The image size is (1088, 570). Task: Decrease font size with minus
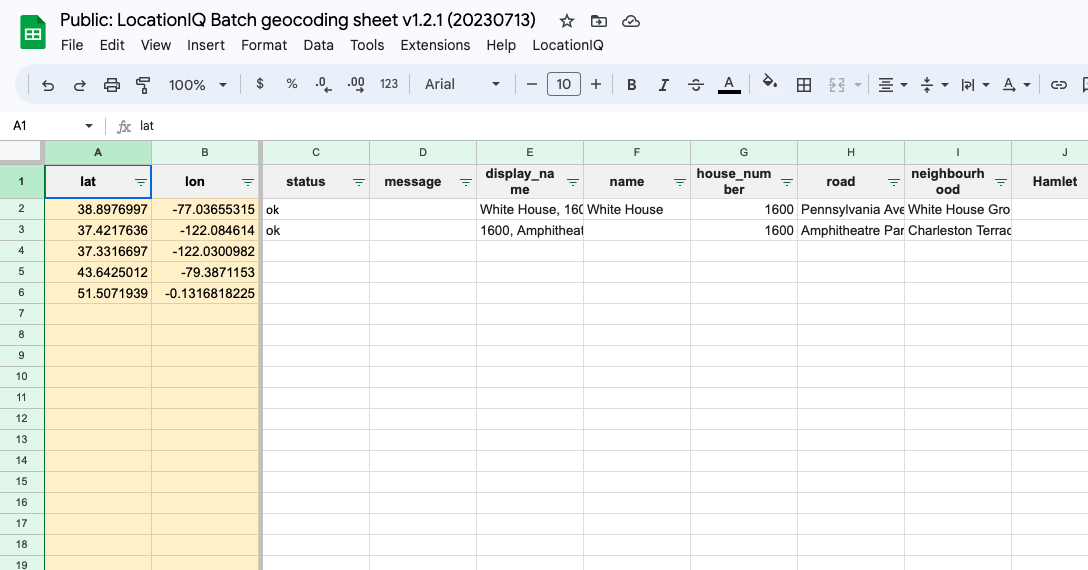pyautogui.click(x=532, y=84)
